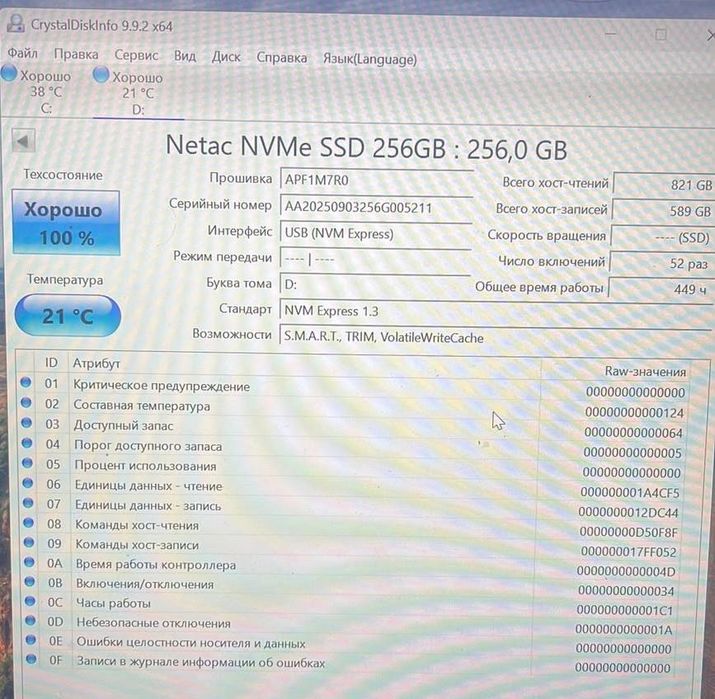Click the status dot of attribute 0E
This screenshot has height=699, width=715.
31,640
